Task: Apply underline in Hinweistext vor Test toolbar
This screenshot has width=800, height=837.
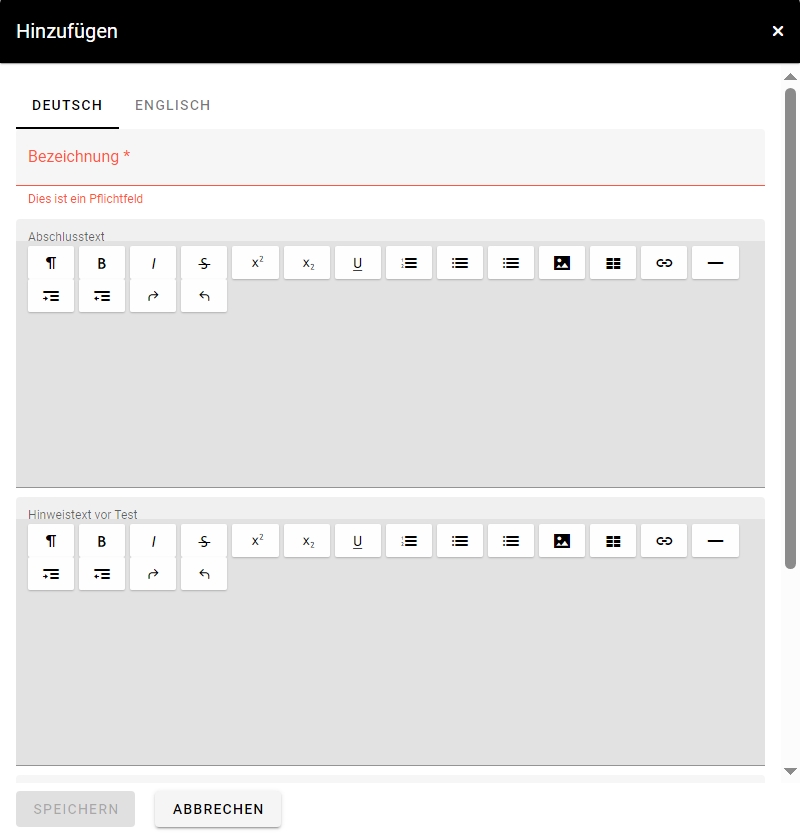Action: 358,541
